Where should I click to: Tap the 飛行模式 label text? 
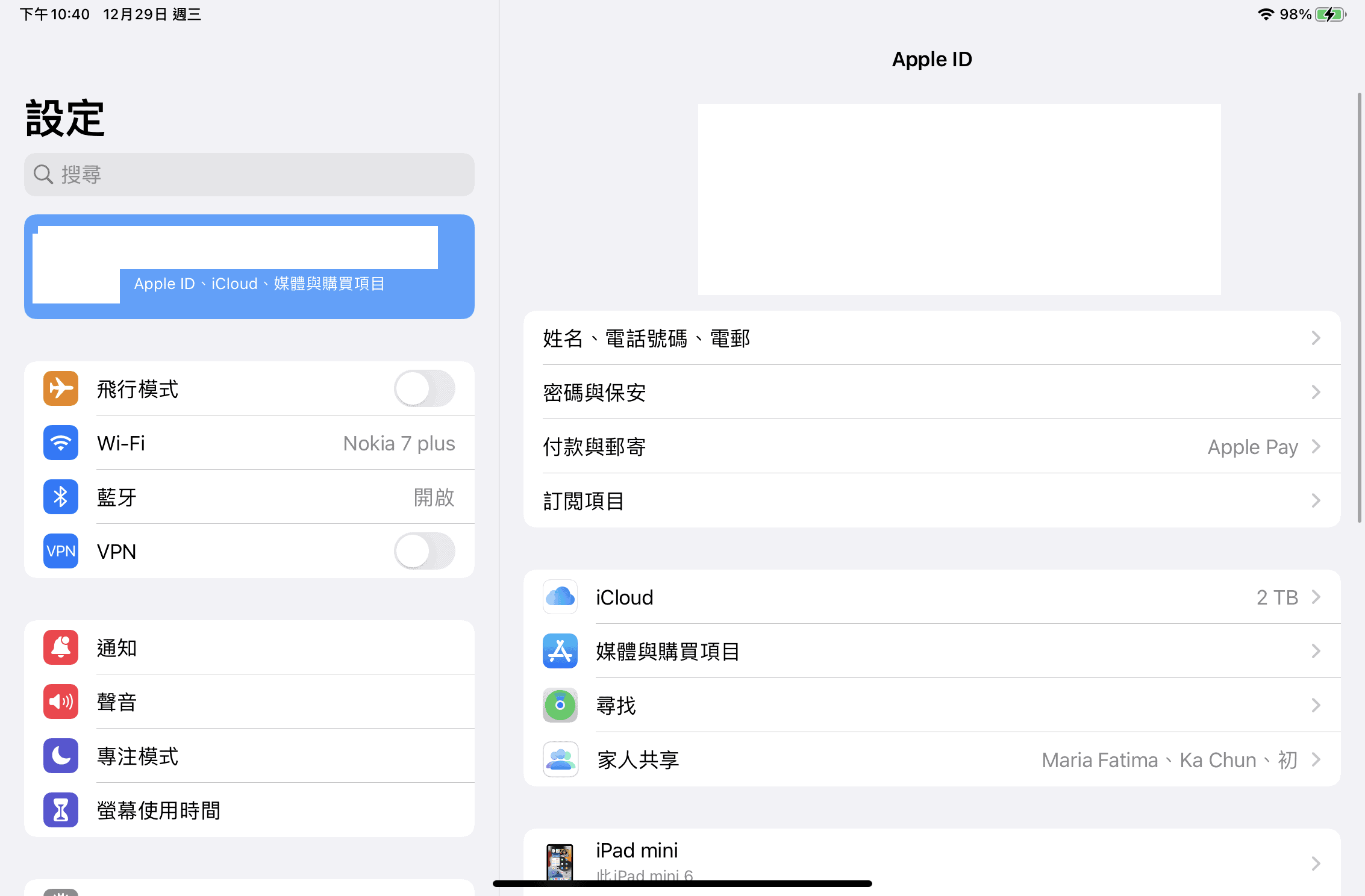coord(138,389)
